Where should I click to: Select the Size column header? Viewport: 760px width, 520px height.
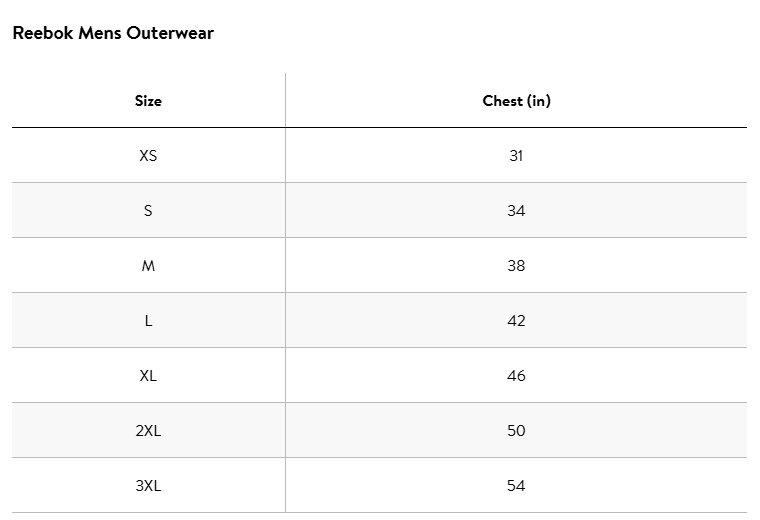pos(148,101)
